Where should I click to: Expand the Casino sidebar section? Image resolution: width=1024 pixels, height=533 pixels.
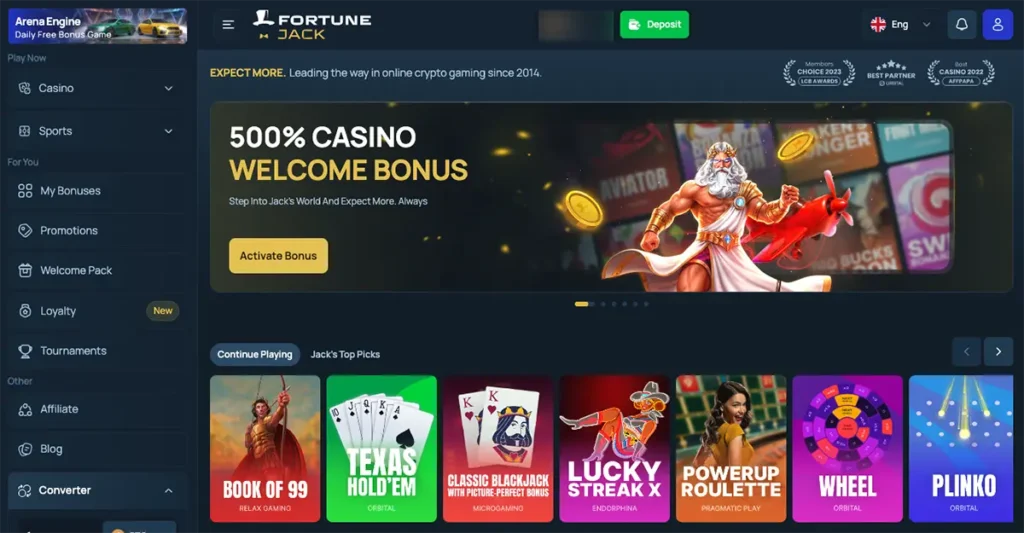(97, 88)
